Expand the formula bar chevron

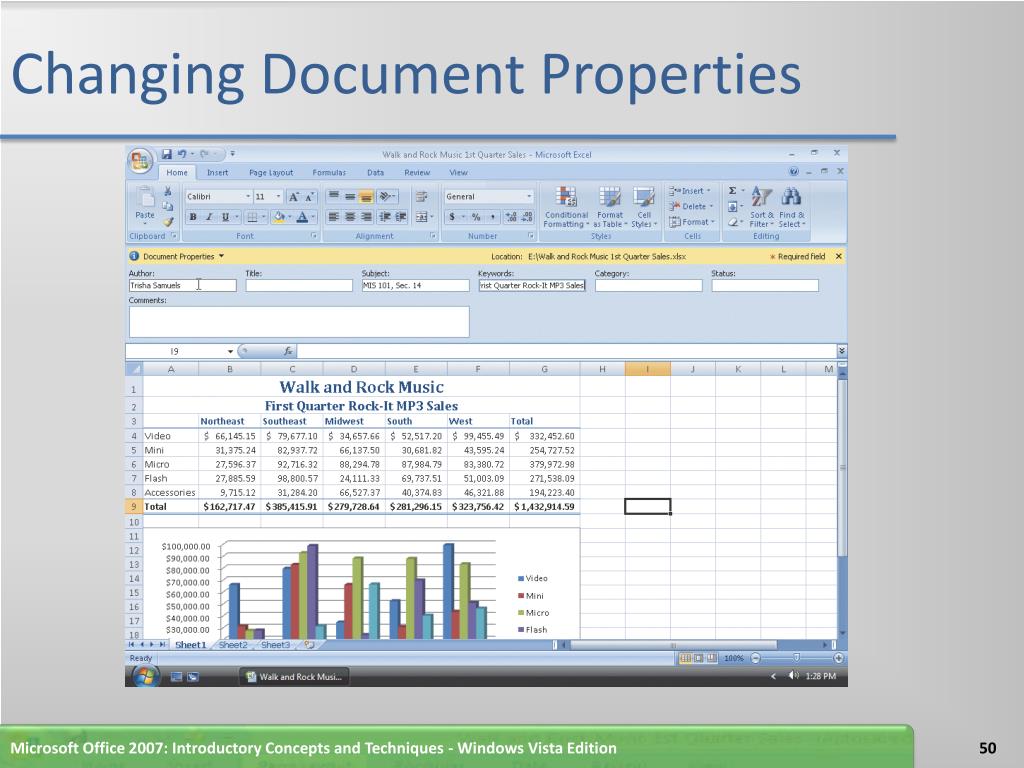click(842, 351)
